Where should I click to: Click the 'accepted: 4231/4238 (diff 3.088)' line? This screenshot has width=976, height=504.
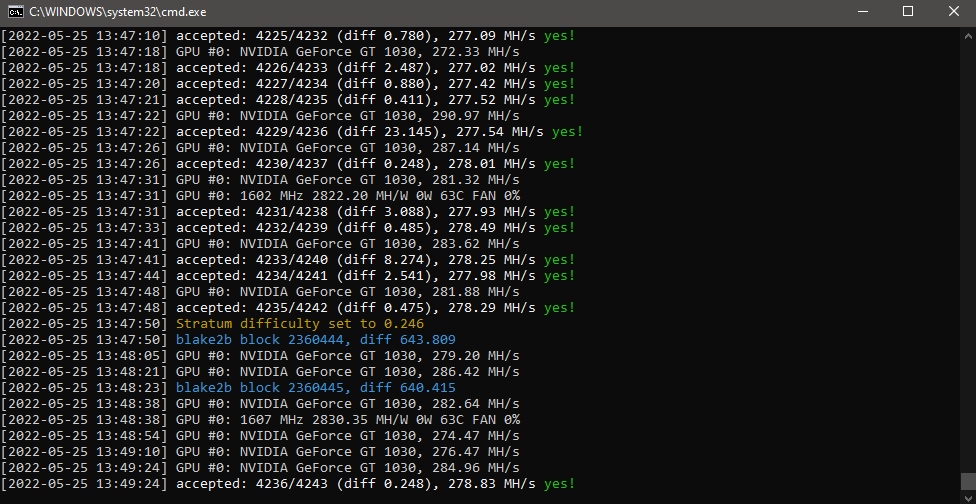tap(288, 212)
